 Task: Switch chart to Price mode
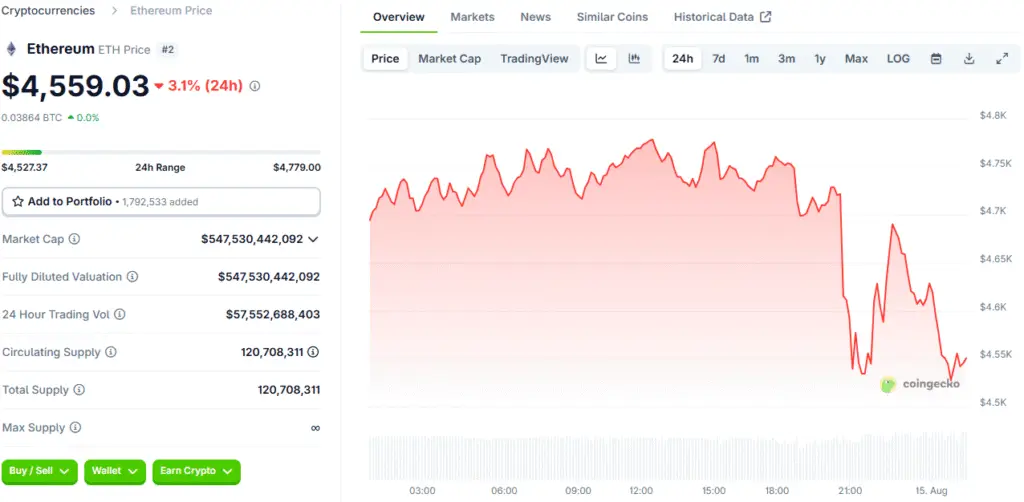click(385, 59)
